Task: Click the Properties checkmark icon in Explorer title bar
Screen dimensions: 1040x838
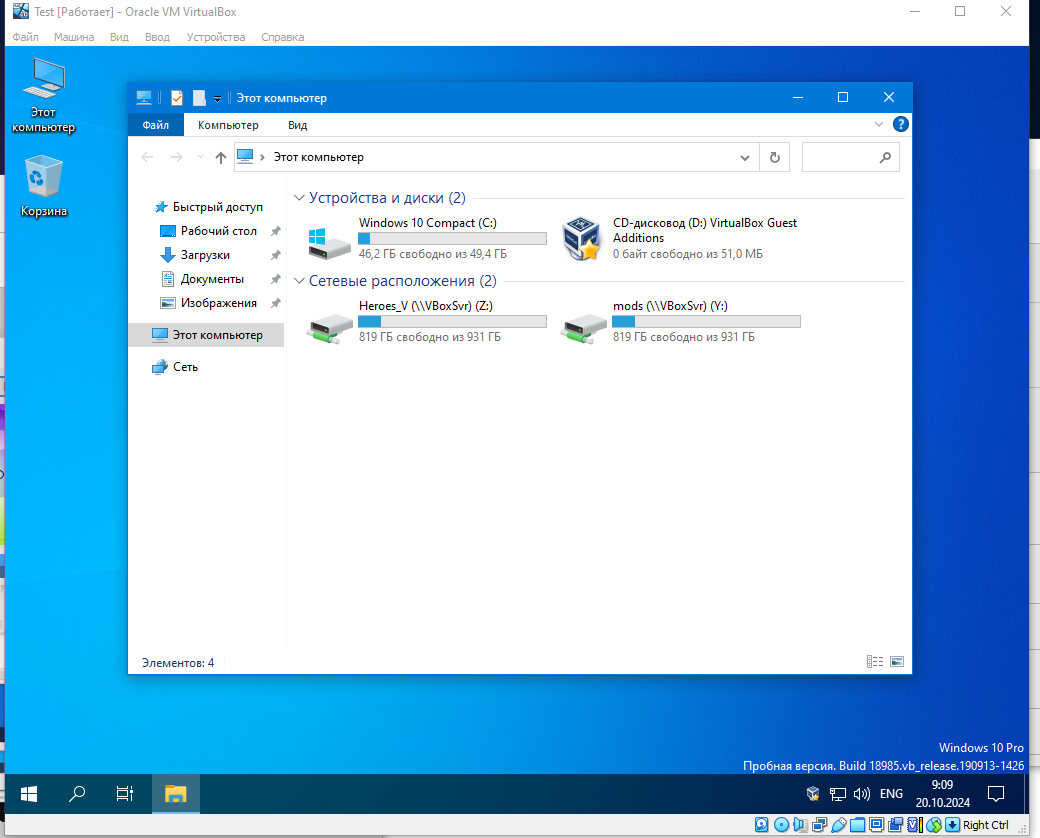Action: click(176, 98)
